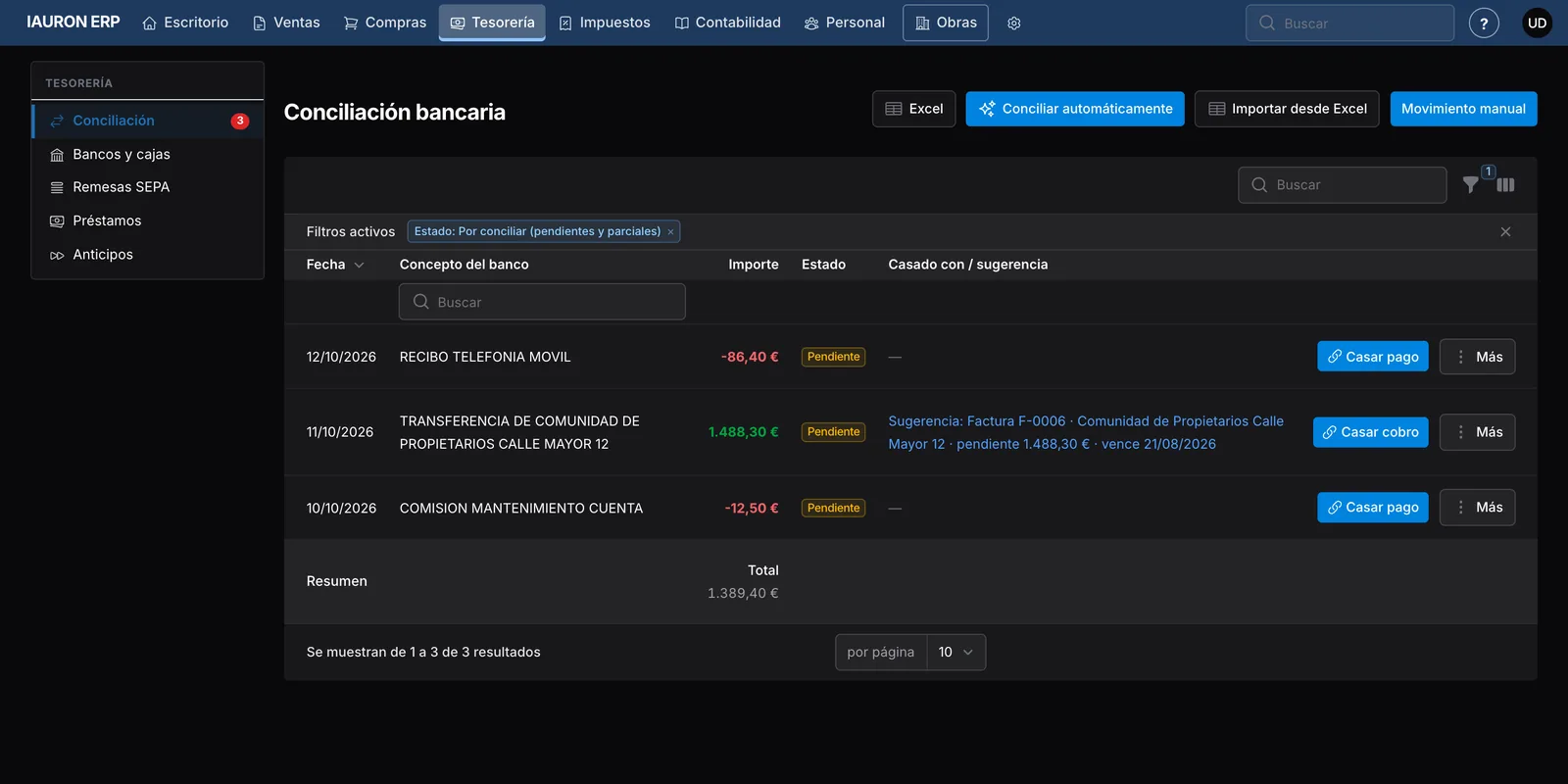Open the help question mark icon
This screenshot has width=1568, height=784.
pyautogui.click(x=1484, y=23)
